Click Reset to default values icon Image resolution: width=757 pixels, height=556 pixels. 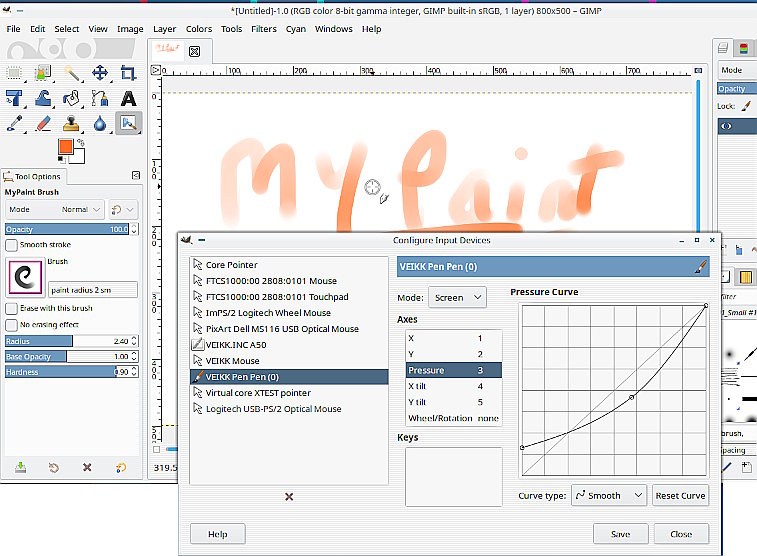click(121, 467)
